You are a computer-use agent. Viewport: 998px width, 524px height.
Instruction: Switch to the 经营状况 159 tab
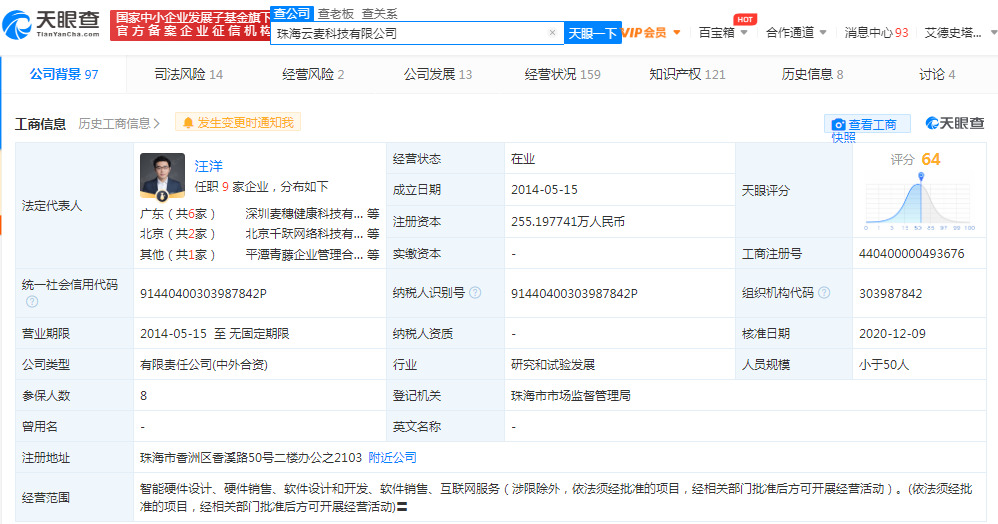[562, 74]
